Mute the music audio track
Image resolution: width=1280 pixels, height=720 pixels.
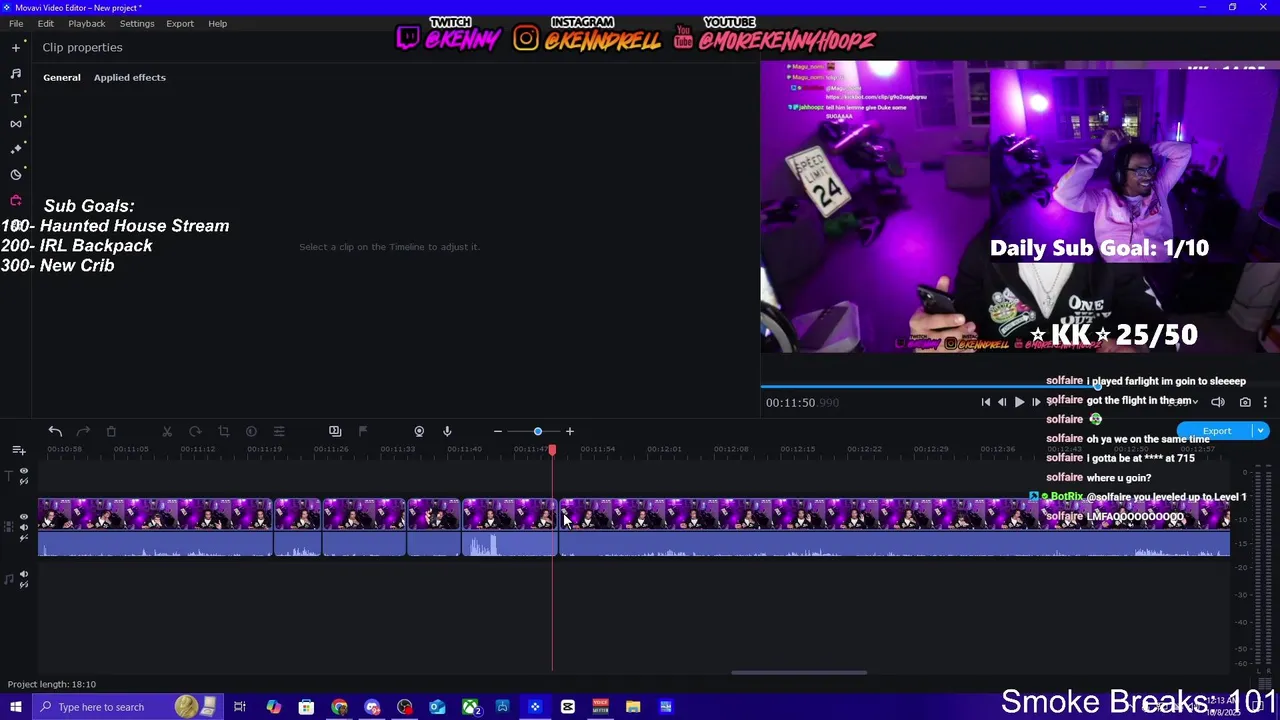[24, 574]
